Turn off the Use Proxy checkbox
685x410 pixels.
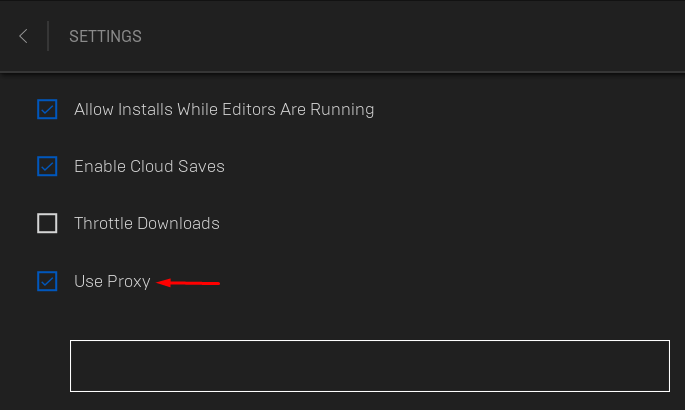click(x=47, y=281)
